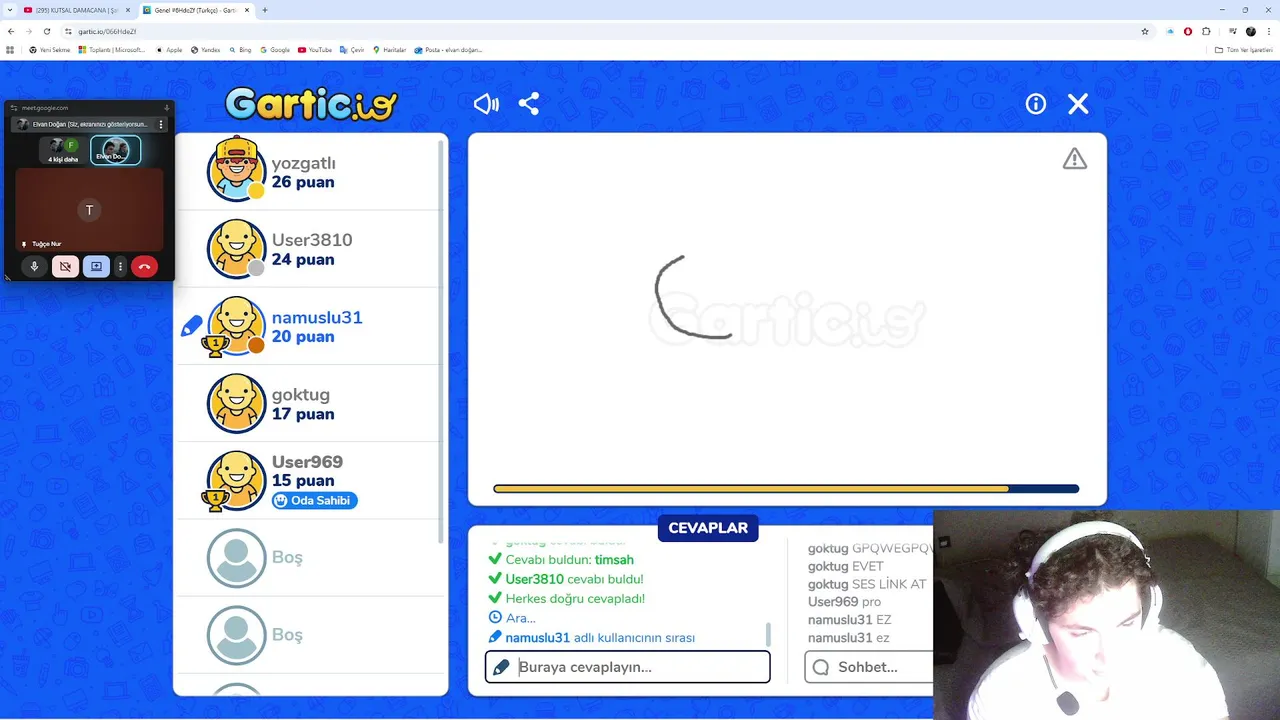This screenshot has width=1280, height=720.
Task: Click the answer field "Buraya cevaplayın..."
Action: pyautogui.click(x=628, y=667)
